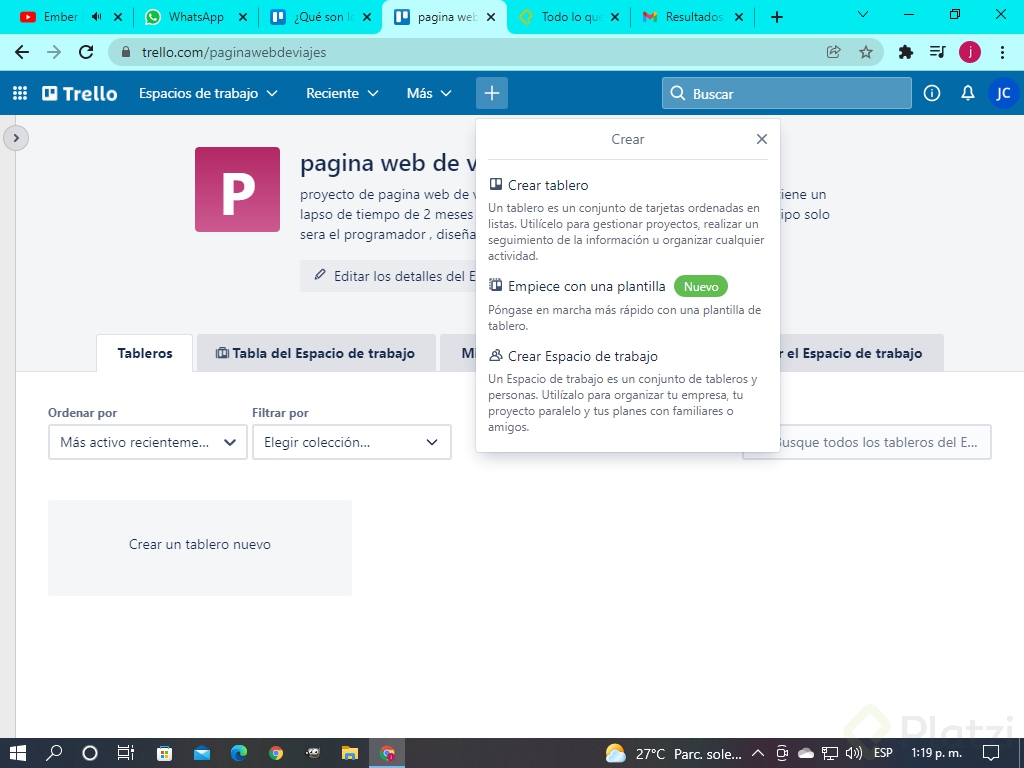Click the search magnifier in Buscar bar
This screenshot has width=1024, height=768.
pos(678,93)
